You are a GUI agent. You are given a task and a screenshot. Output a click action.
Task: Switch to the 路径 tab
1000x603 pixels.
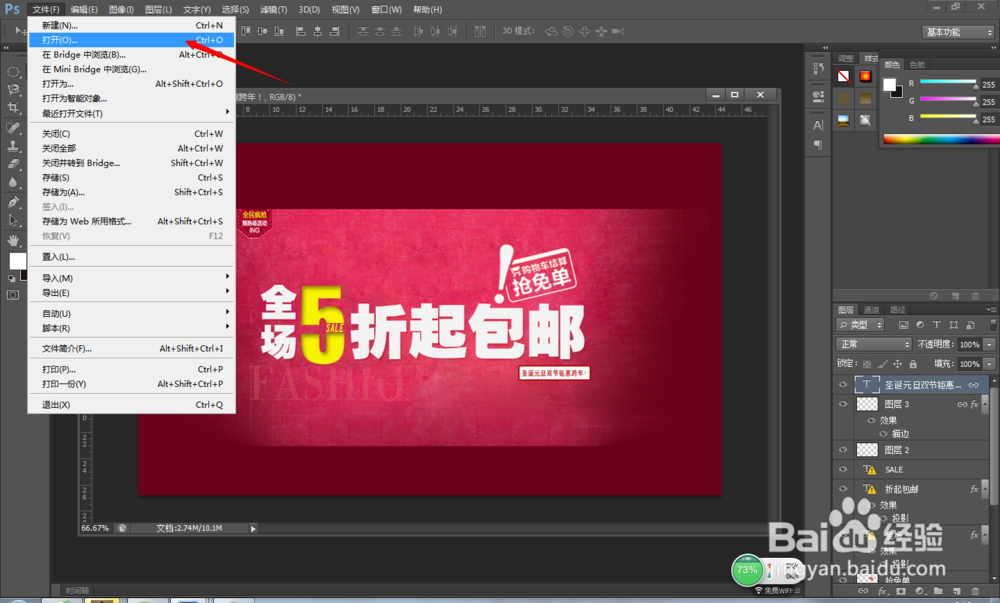[x=898, y=310]
